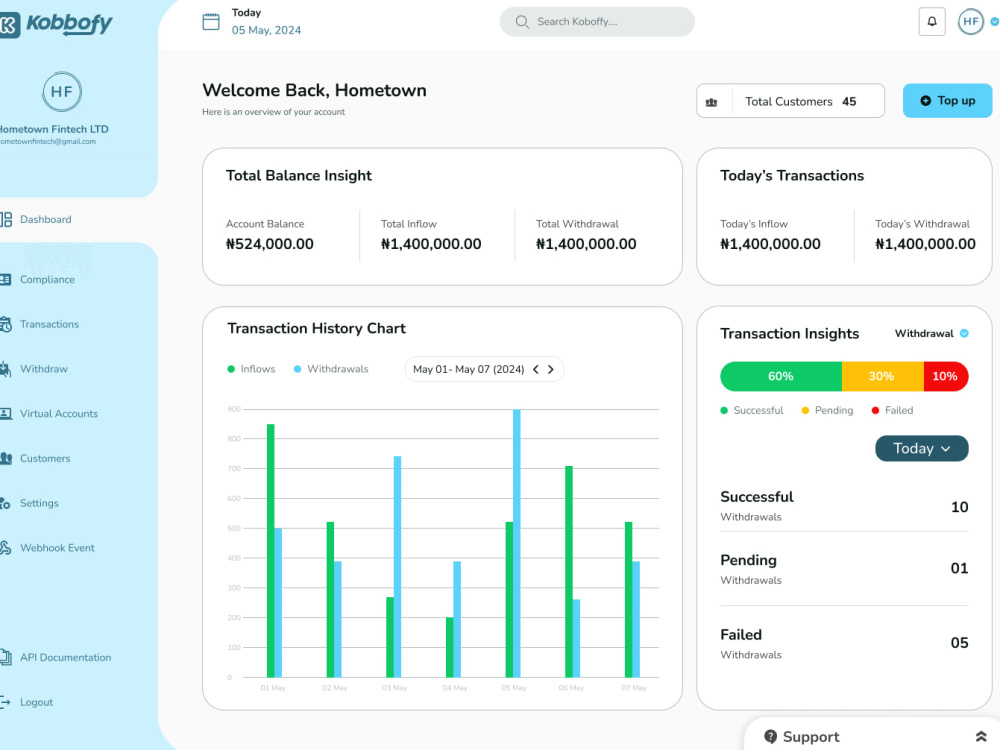Click the Successful Withdrawals row
Image resolution: width=1000 pixels, height=750 pixels.
[x=844, y=506]
